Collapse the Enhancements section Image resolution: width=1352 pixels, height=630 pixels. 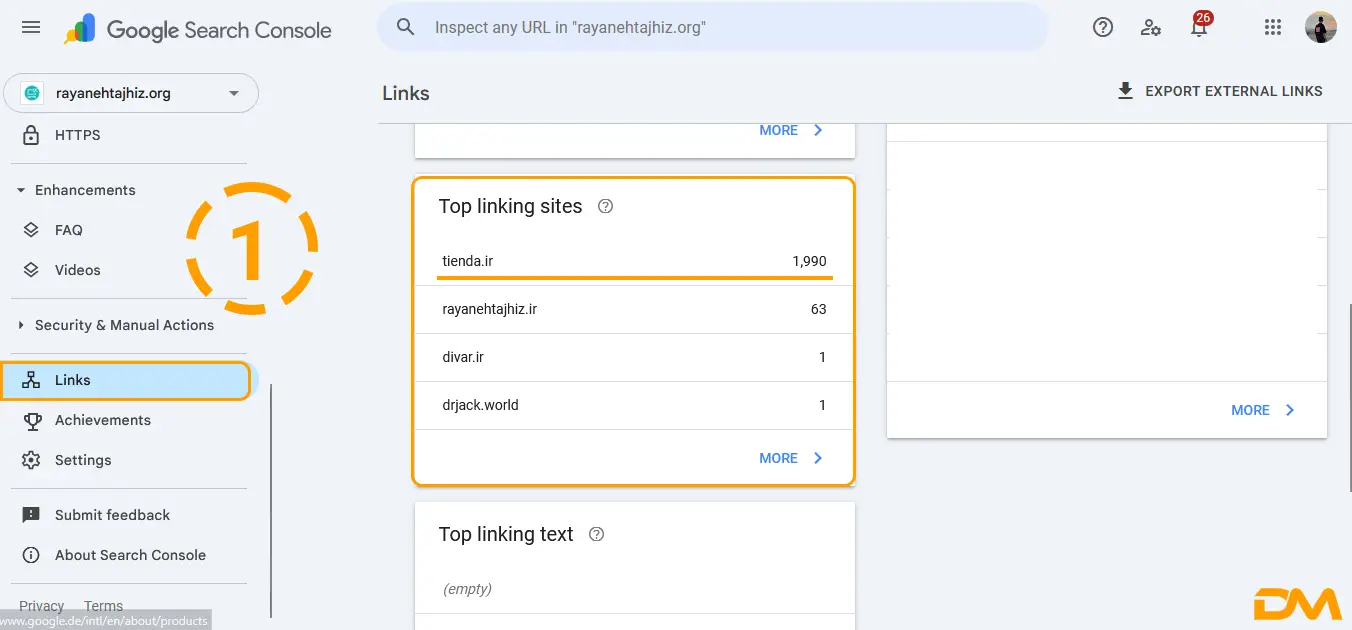click(76, 190)
